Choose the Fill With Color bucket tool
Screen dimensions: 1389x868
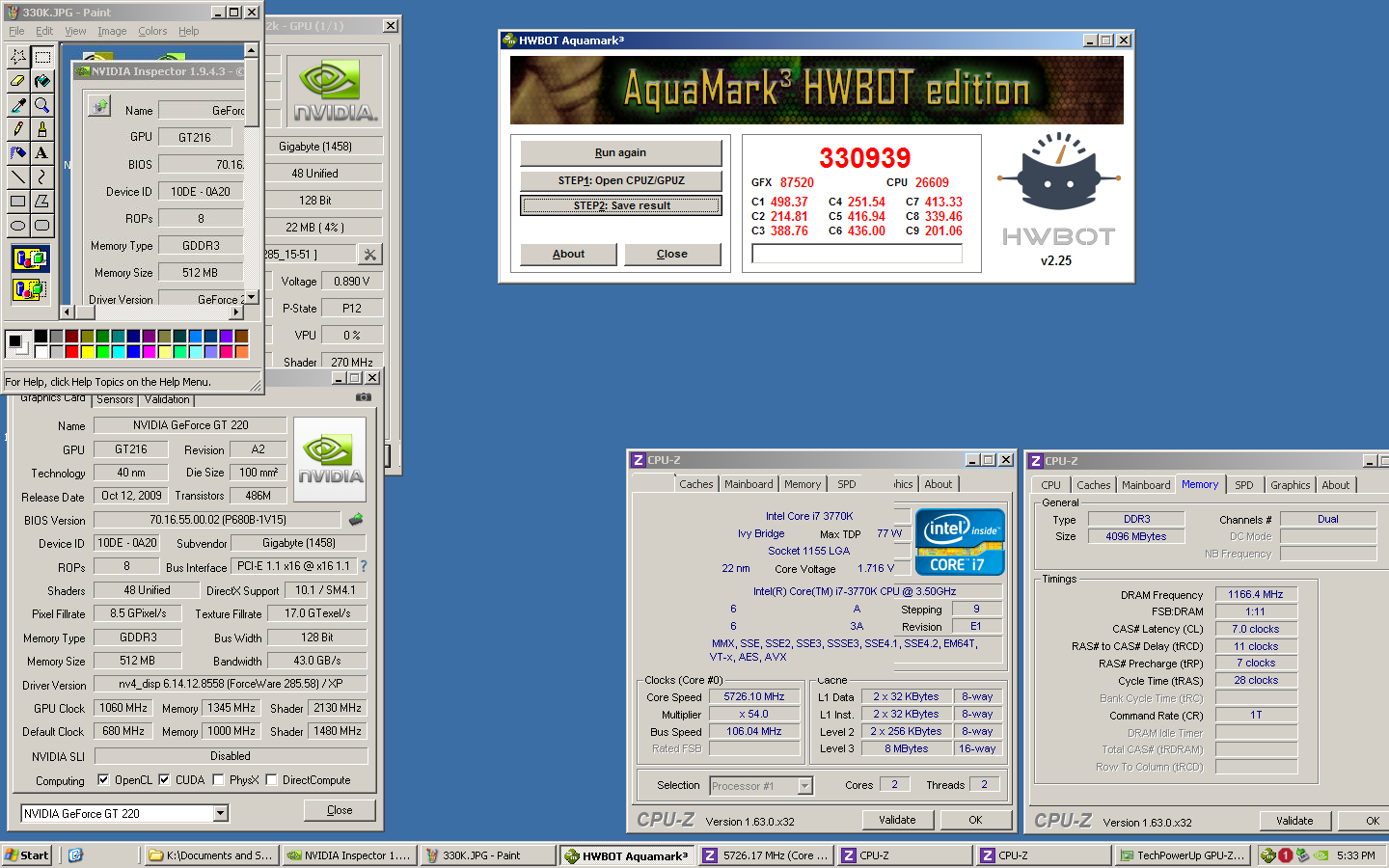[x=42, y=81]
